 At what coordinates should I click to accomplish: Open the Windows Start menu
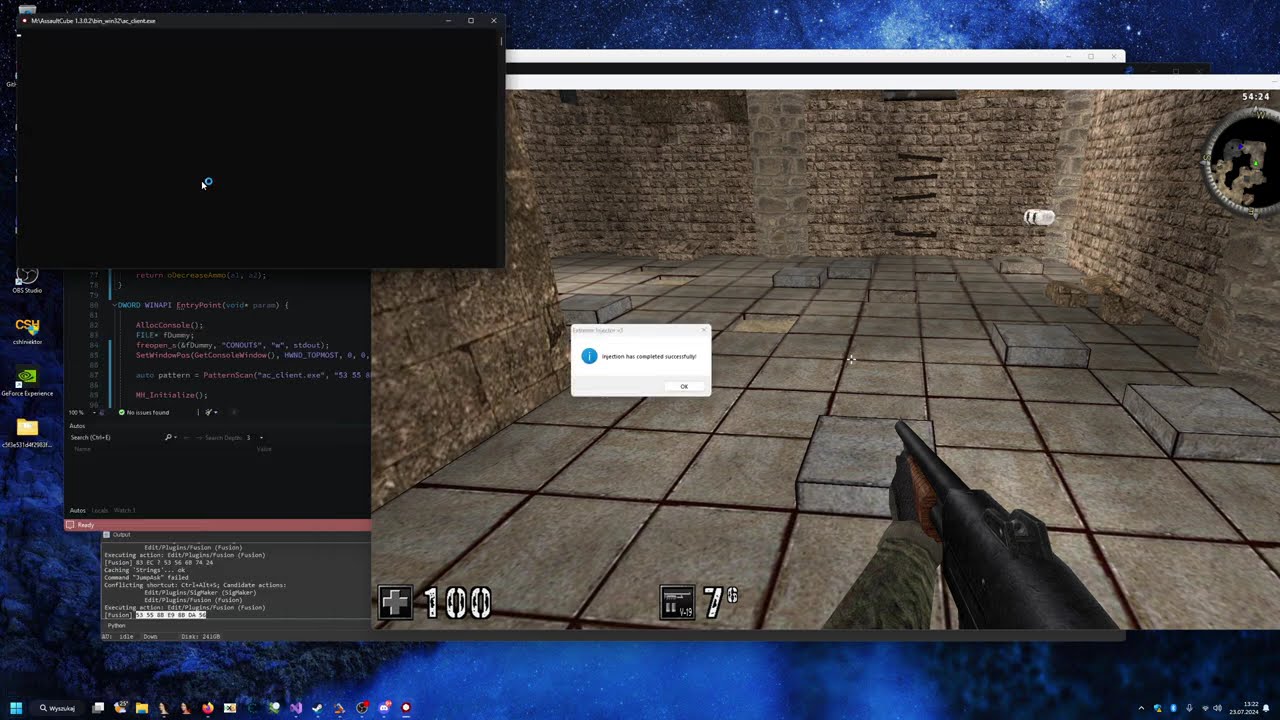point(16,708)
